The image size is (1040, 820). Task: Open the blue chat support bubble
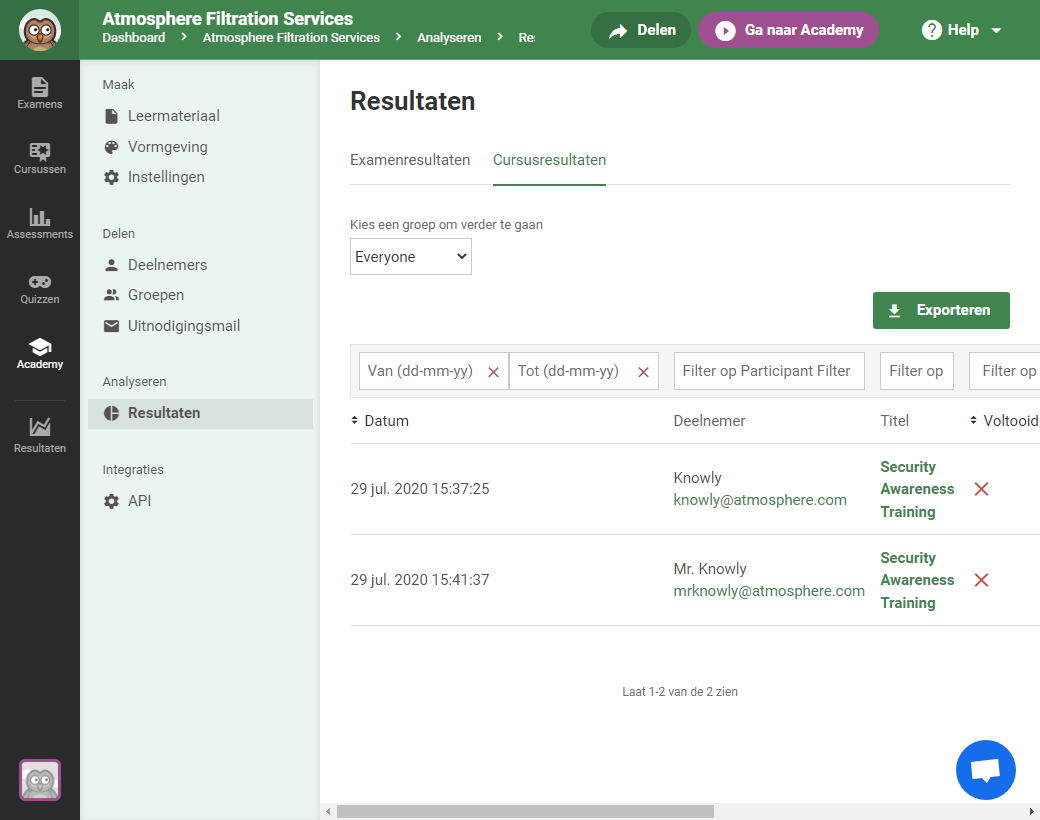tap(986, 770)
